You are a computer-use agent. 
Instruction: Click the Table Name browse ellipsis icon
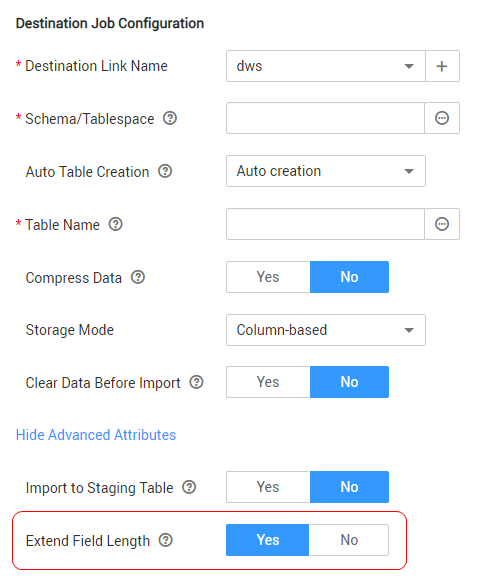pos(442,224)
